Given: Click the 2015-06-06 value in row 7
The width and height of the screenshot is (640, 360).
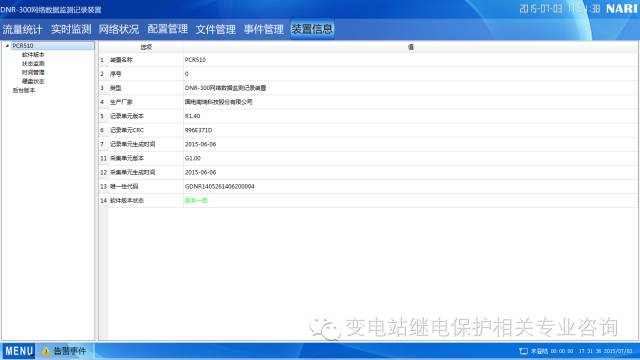Looking at the screenshot, I should [200, 144].
